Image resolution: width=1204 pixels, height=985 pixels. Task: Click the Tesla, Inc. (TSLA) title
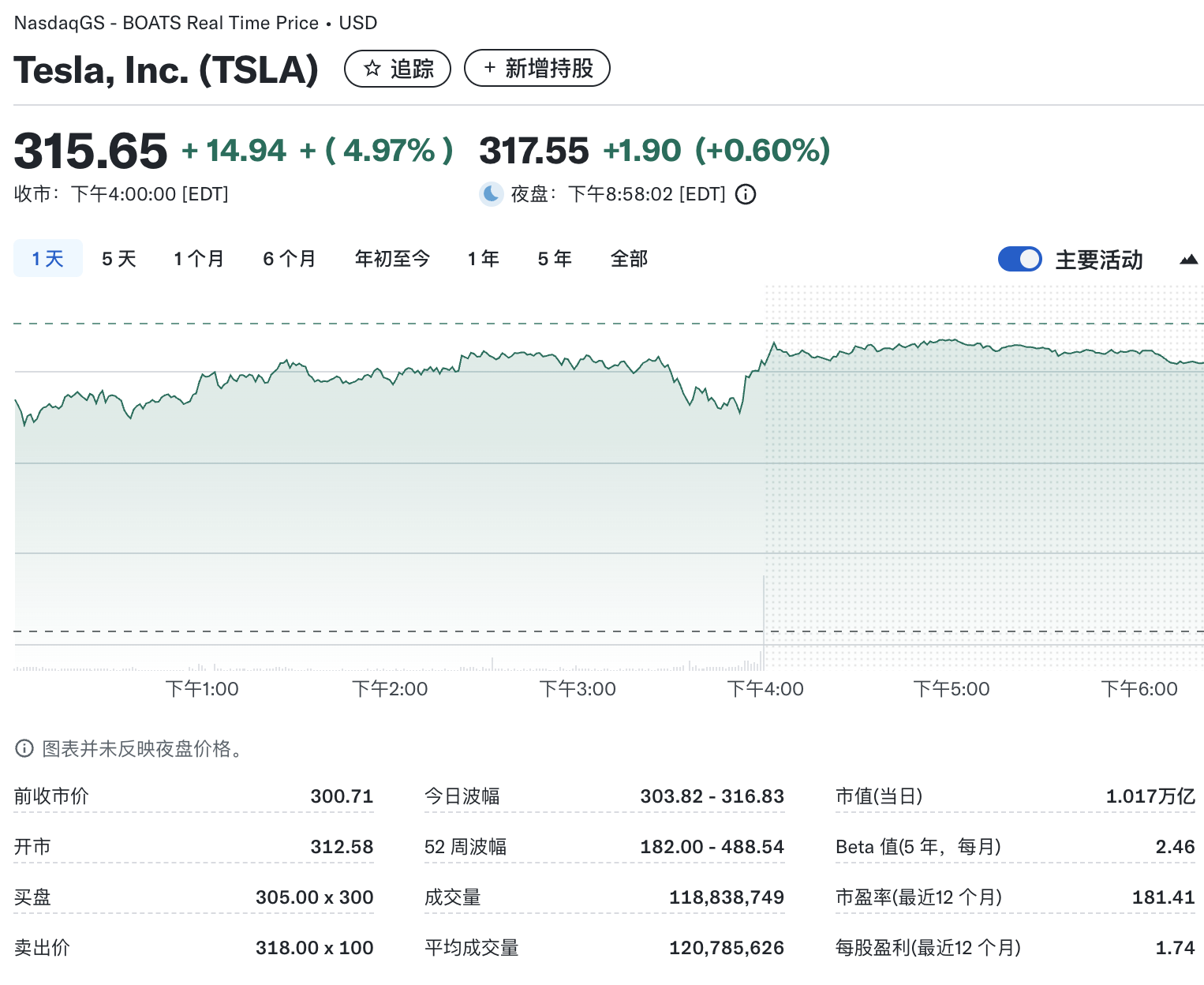point(166,69)
